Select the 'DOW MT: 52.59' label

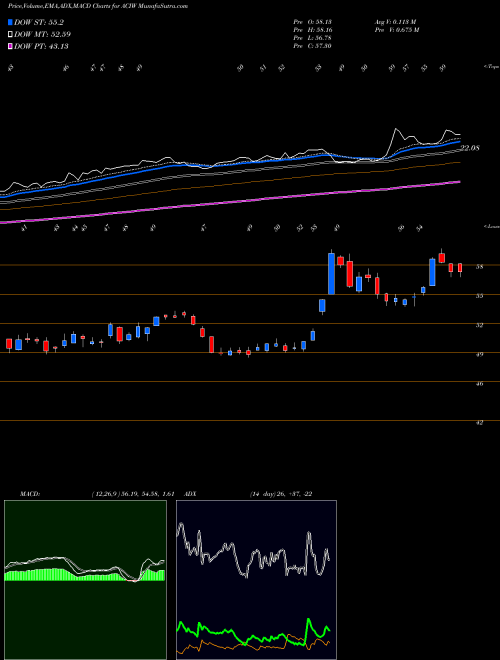[42, 35]
